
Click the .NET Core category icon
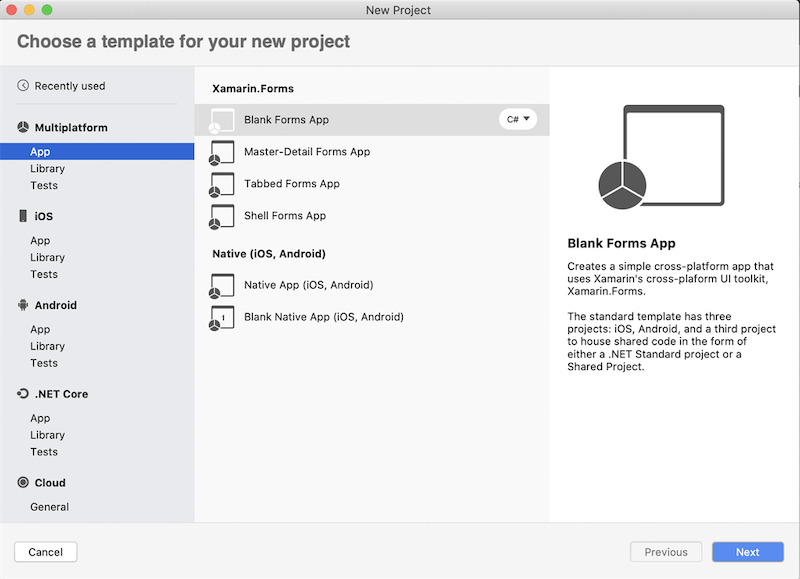click(23, 393)
